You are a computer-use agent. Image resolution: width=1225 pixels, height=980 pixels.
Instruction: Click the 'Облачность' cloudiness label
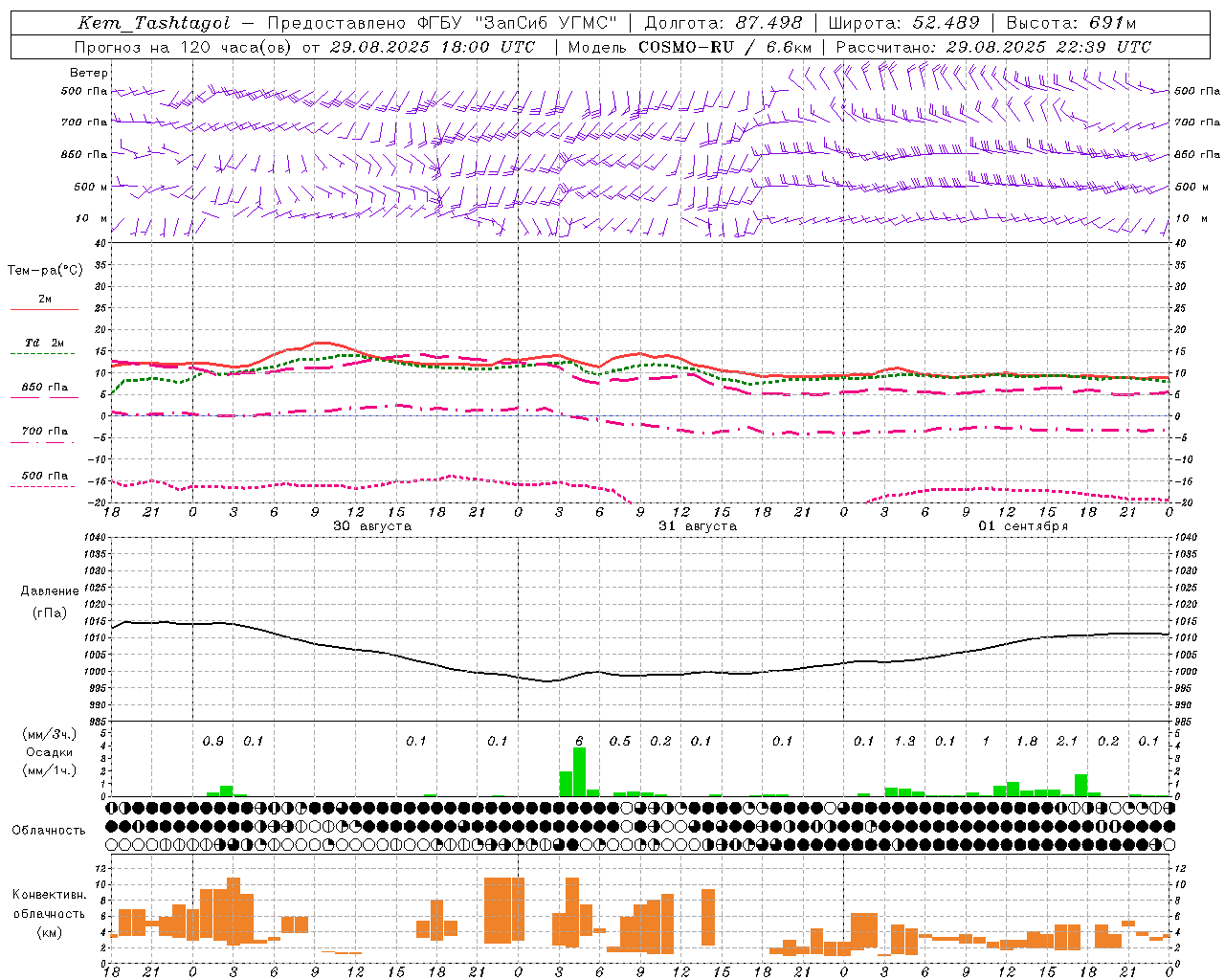(49, 831)
